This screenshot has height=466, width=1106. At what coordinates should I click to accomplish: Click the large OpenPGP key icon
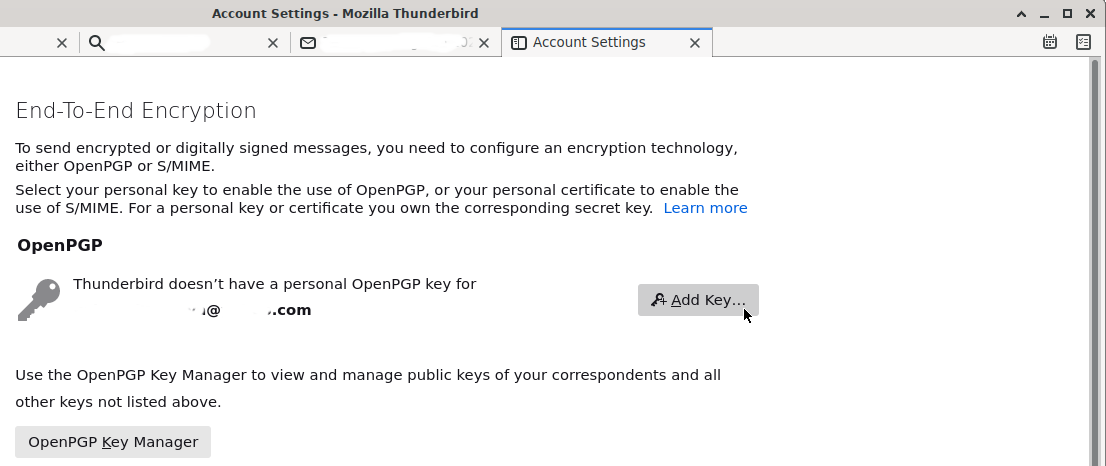click(39, 299)
